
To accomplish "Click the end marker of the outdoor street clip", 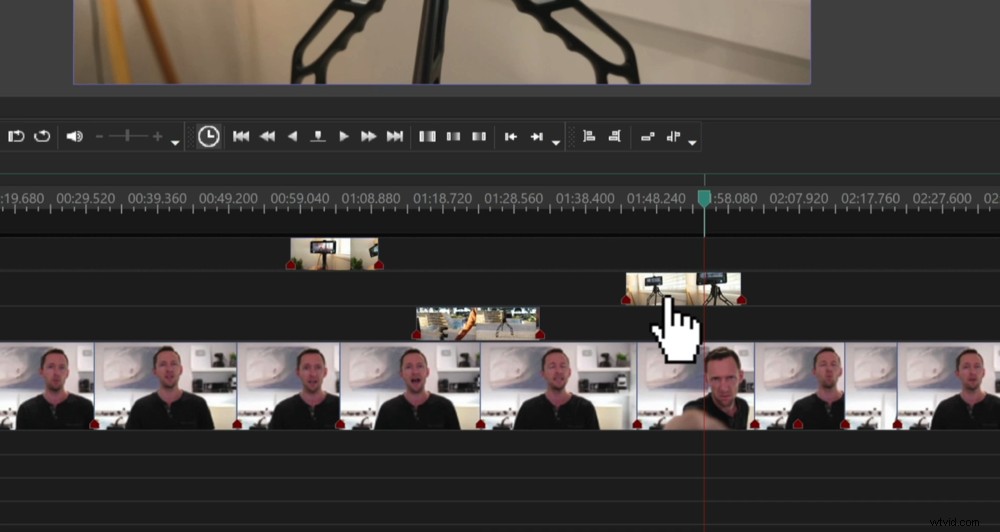I will [x=540, y=334].
